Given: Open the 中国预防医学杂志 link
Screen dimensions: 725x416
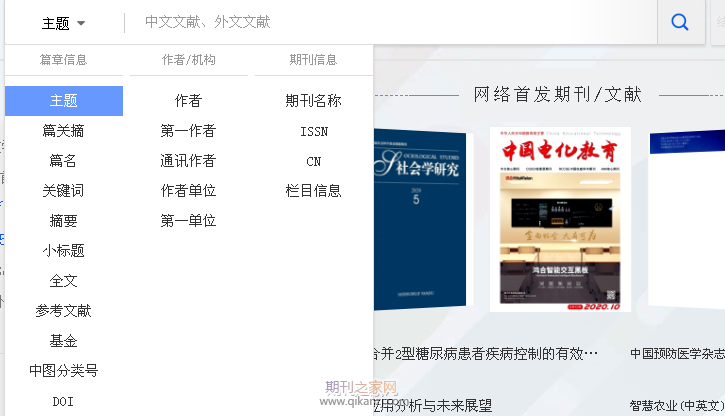Looking at the screenshot, I should (677, 354).
